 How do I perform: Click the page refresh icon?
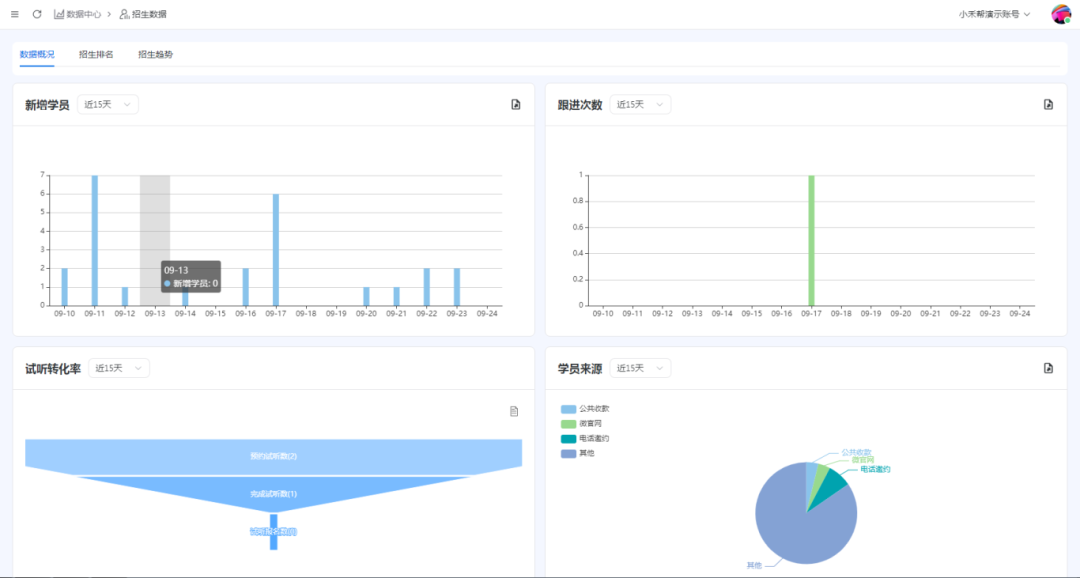[37, 14]
